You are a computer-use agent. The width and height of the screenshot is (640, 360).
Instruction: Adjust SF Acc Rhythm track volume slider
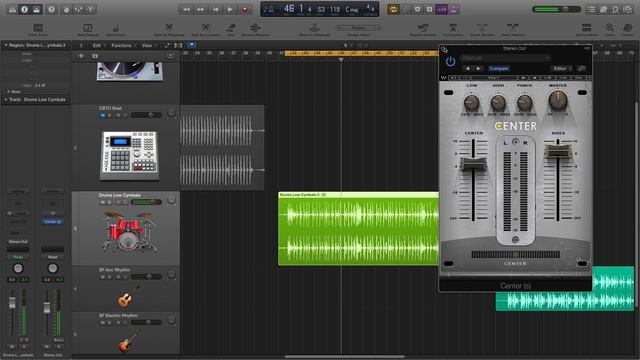(x=146, y=277)
